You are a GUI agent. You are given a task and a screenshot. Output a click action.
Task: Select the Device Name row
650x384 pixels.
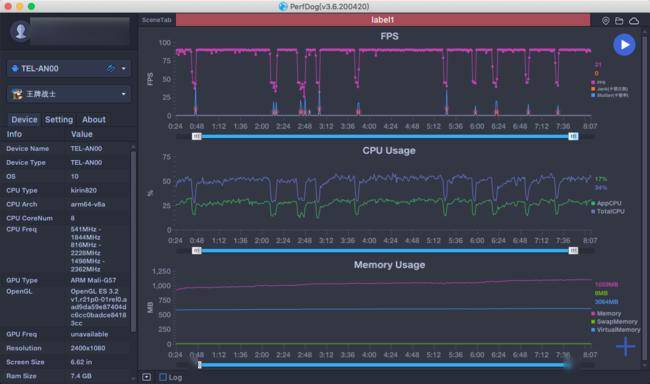(x=66, y=148)
